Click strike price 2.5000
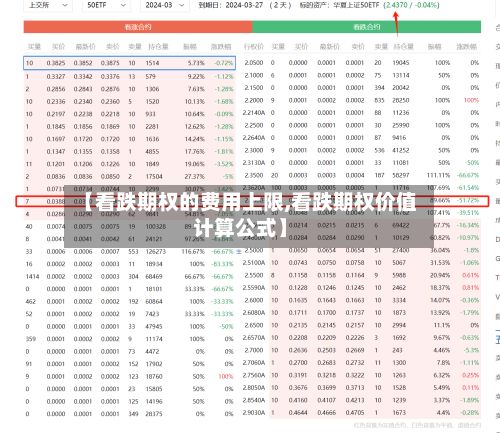 point(254,250)
